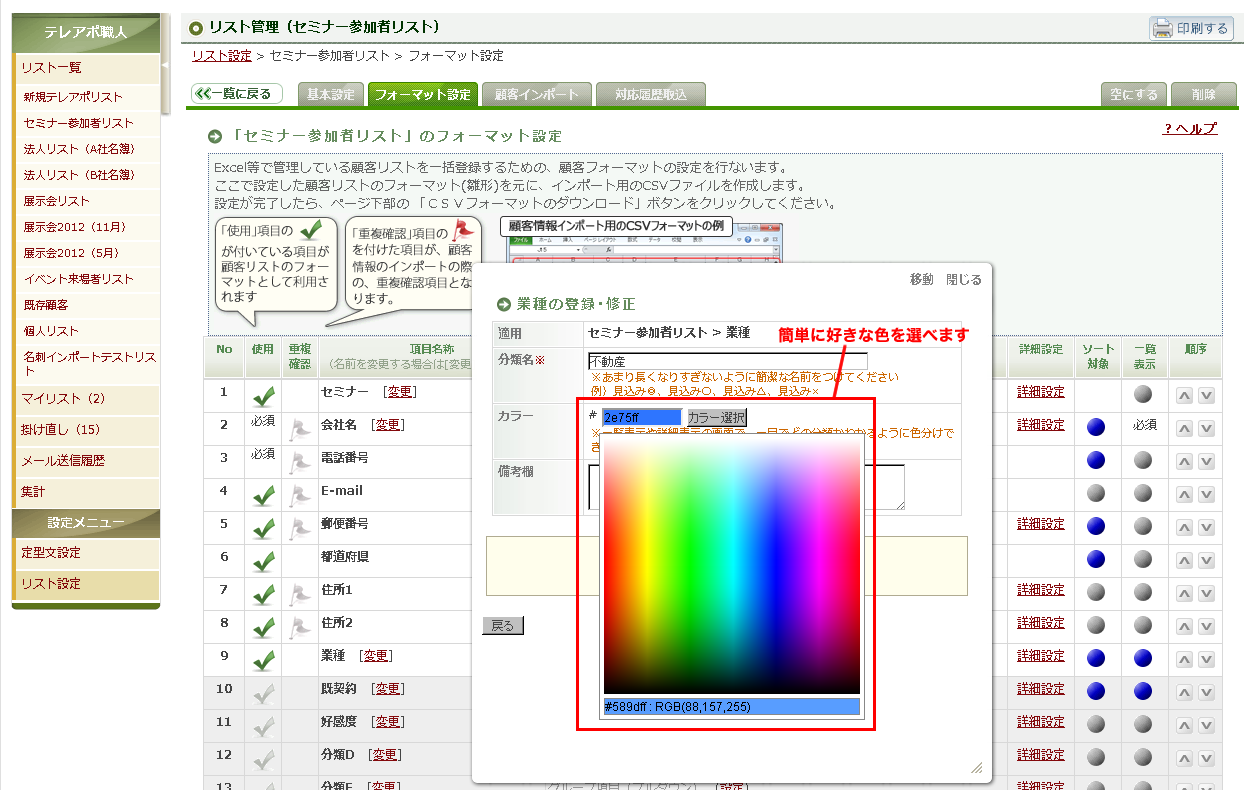Toggle list-display dot for 業種 row
Screen dimensions: 1255x790
point(1143,658)
